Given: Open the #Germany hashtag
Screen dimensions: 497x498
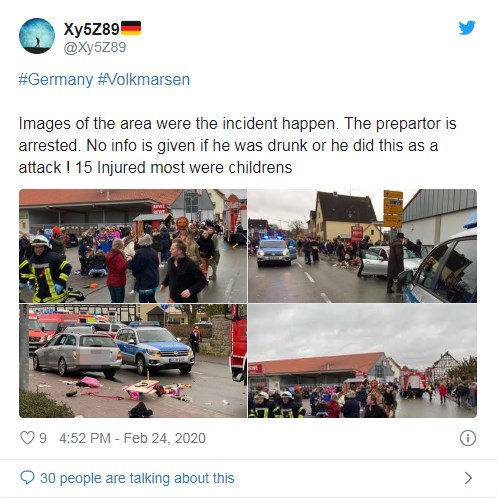Looking at the screenshot, I should tap(56, 80).
